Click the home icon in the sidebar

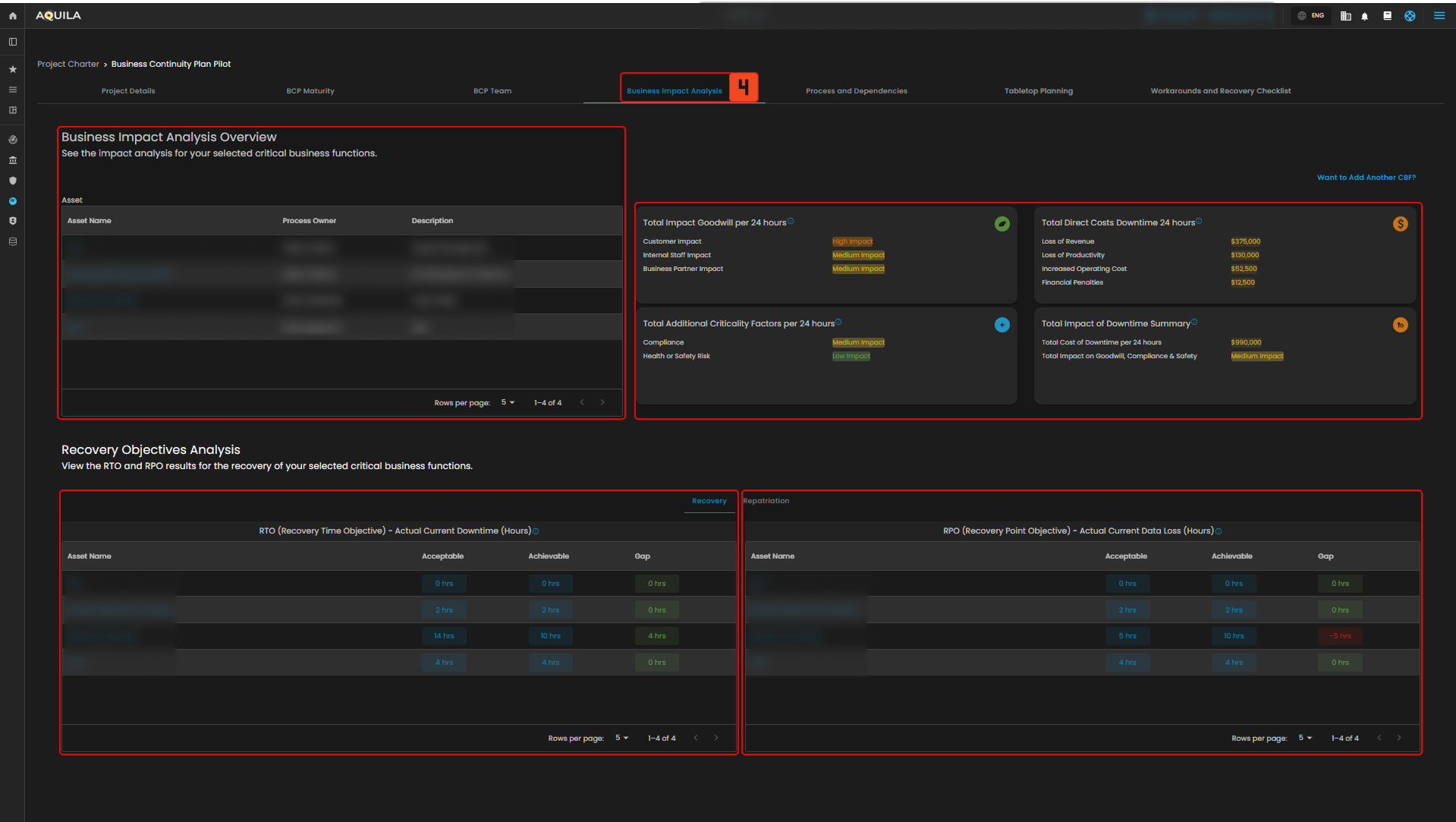(12, 16)
